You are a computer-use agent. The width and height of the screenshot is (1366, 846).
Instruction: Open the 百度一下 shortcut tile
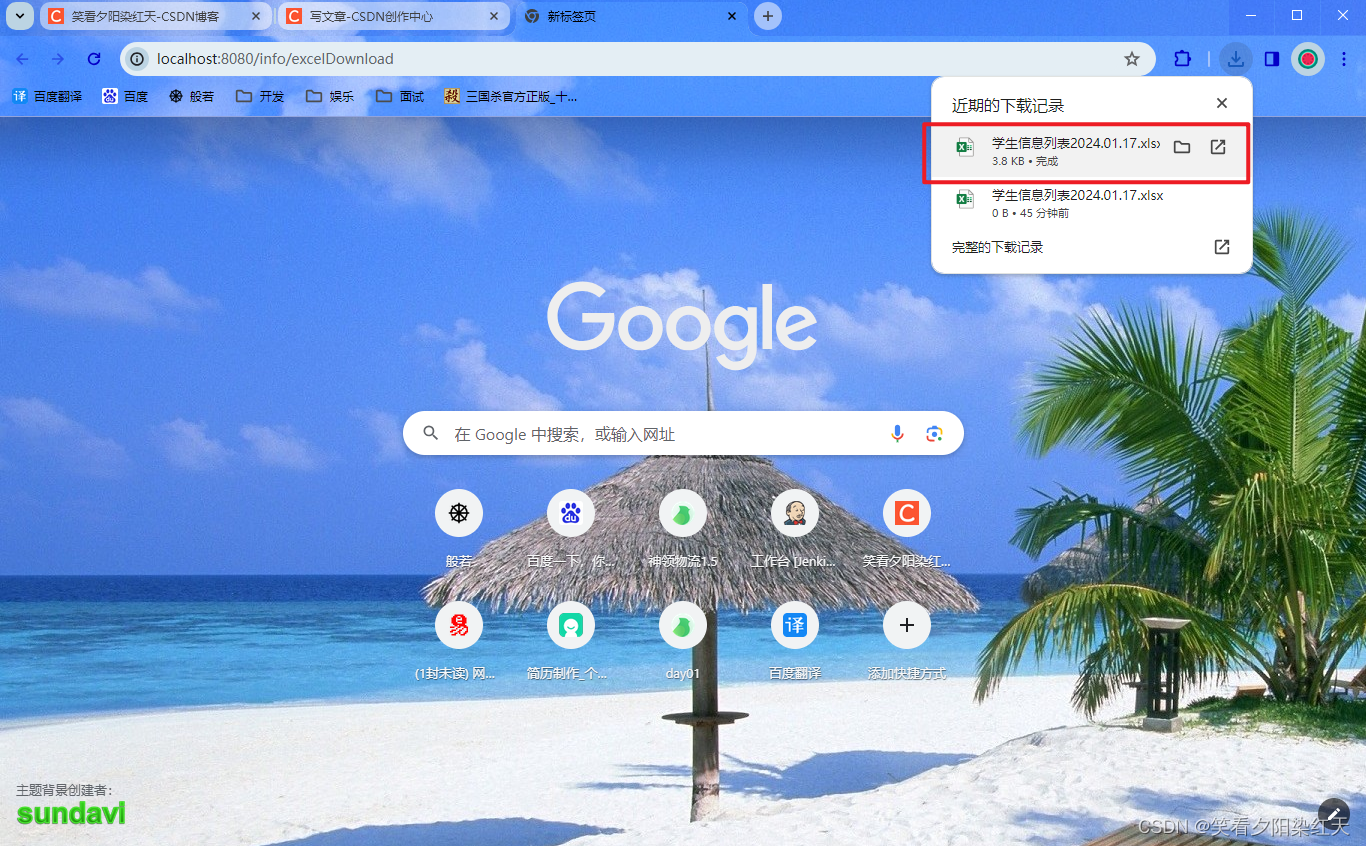click(x=571, y=530)
